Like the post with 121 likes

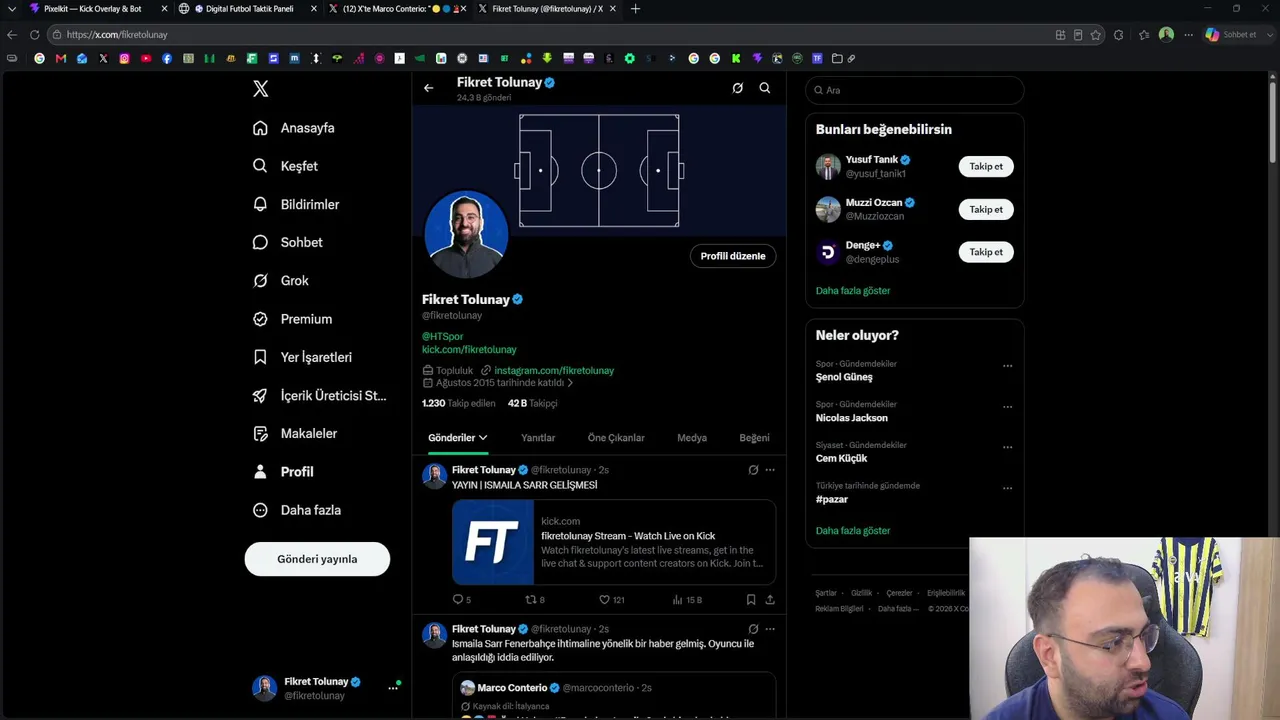point(611,600)
